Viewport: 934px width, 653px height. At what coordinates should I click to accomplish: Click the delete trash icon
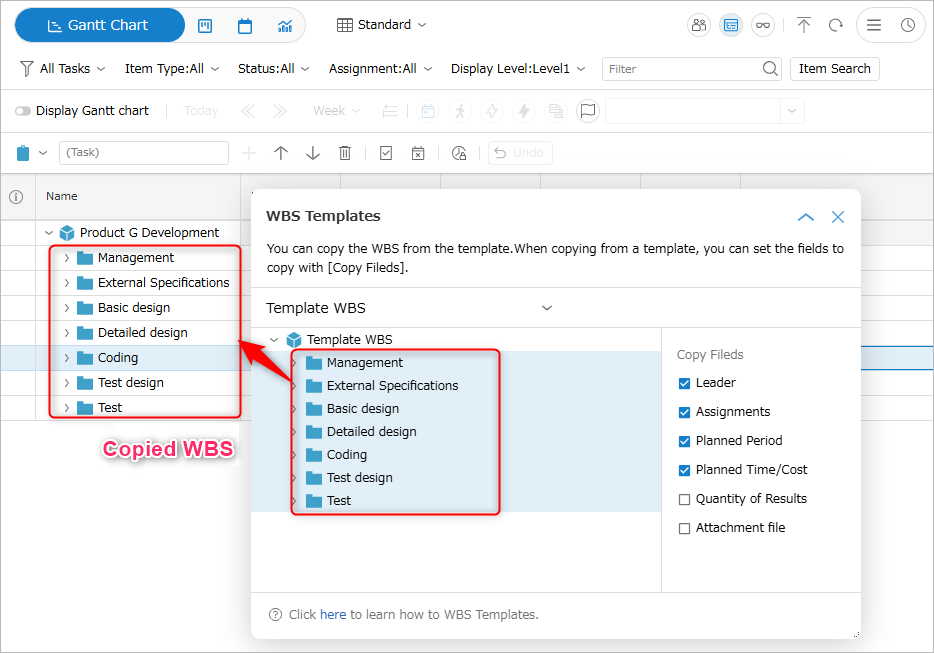(x=345, y=153)
